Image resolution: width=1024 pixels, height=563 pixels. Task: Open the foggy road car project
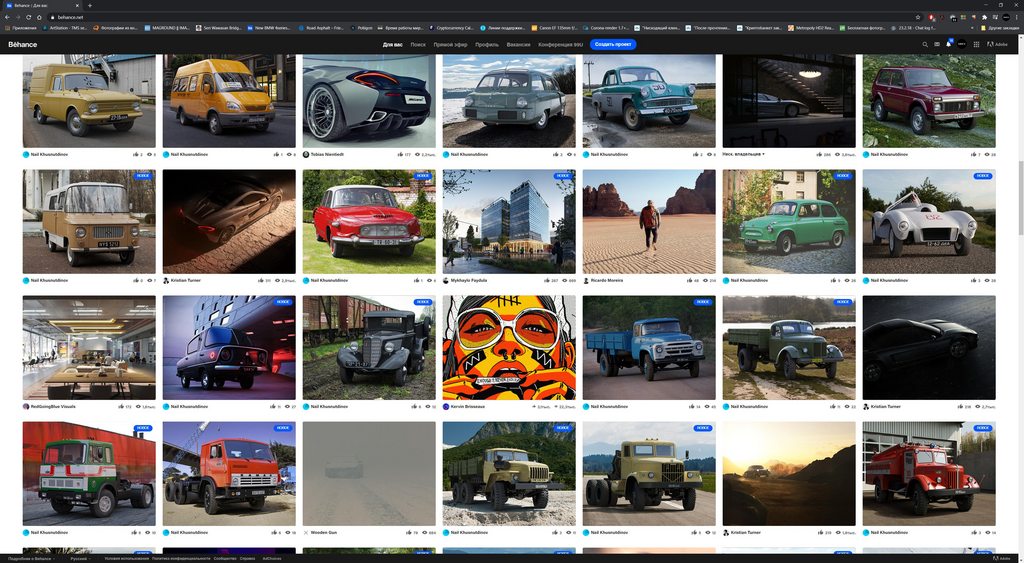[369, 474]
